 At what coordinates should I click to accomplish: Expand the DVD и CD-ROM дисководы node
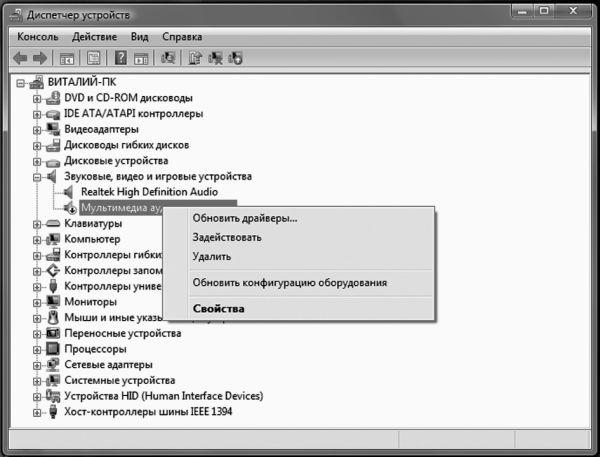pyautogui.click(x=37, y=98)
